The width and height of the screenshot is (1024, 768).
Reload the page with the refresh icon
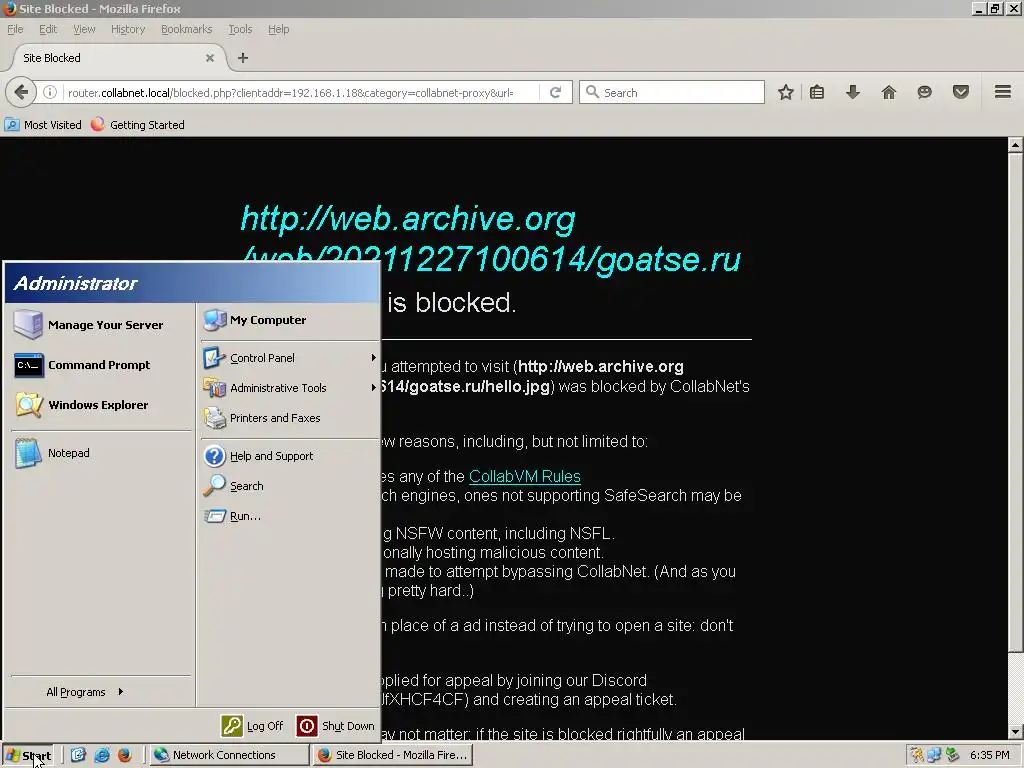(x=555, y=92)
